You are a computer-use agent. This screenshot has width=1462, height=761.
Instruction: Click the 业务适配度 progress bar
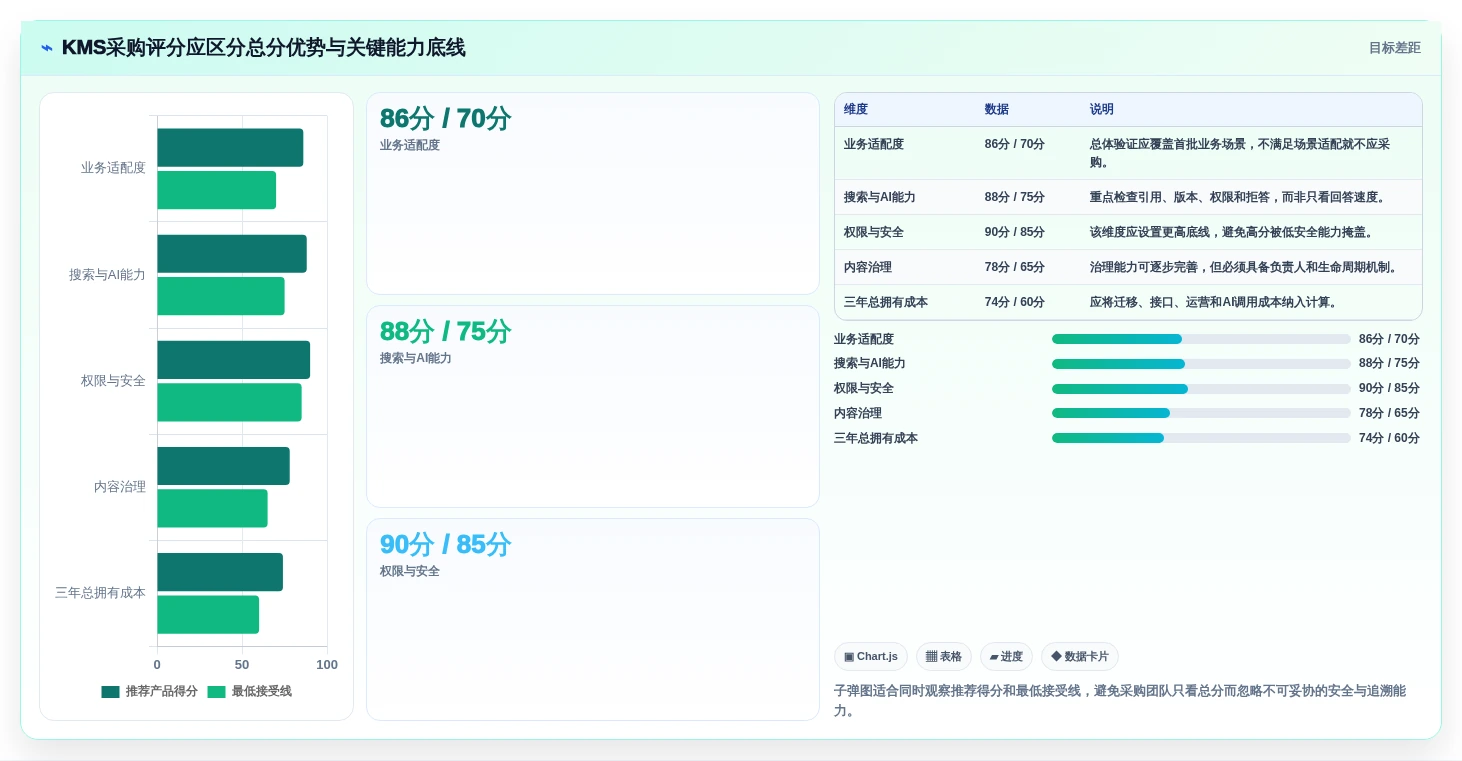1201,339
